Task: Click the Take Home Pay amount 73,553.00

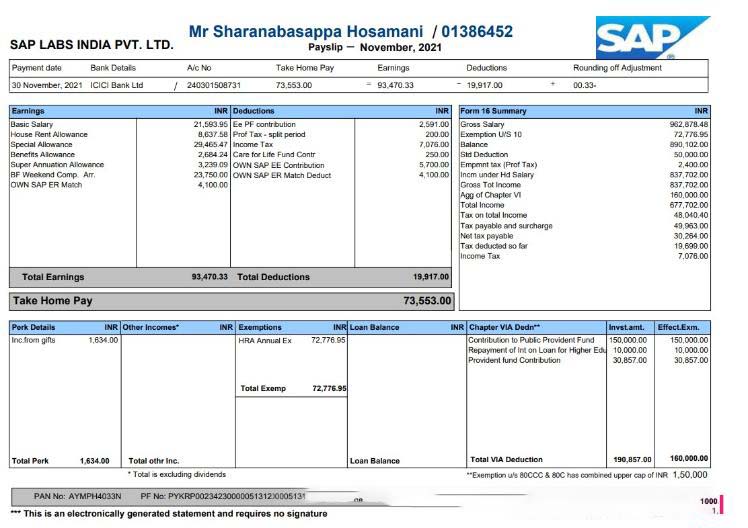Action: point(427,300)
